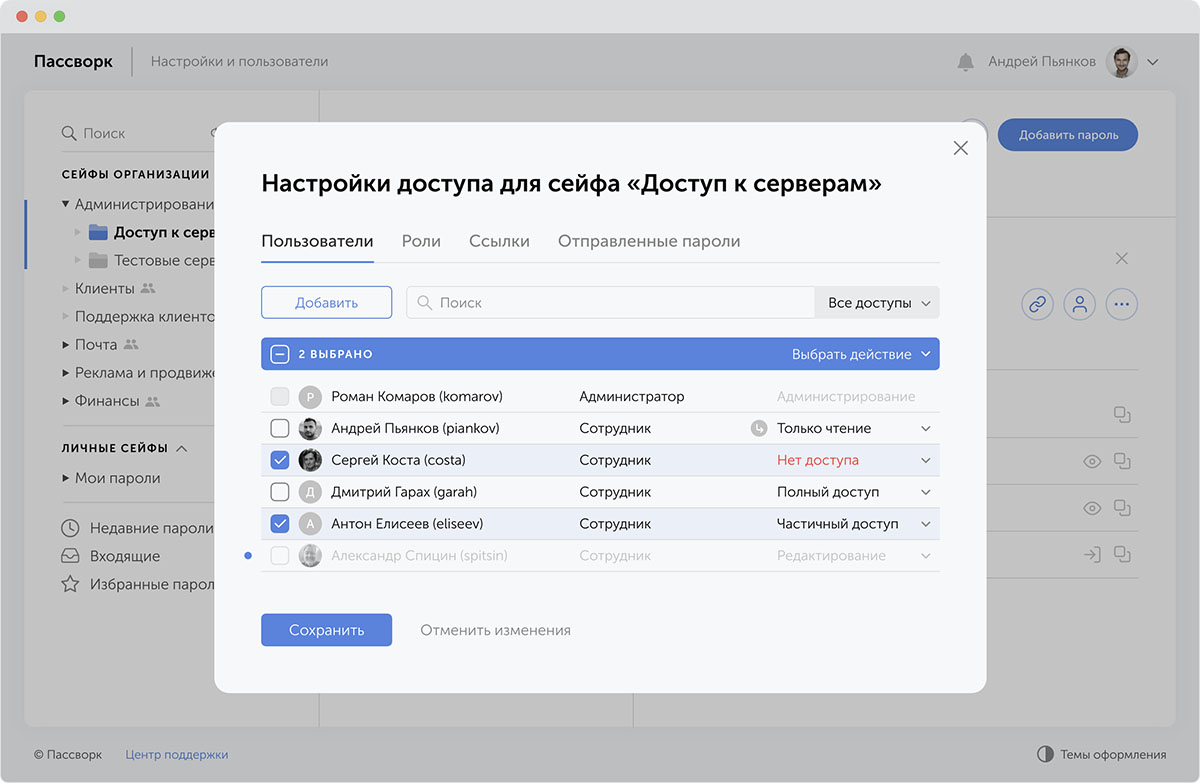The width and height of the screenshot is (1200, 783).
Task: Close the access settings dialog
Action: (960, 148)
